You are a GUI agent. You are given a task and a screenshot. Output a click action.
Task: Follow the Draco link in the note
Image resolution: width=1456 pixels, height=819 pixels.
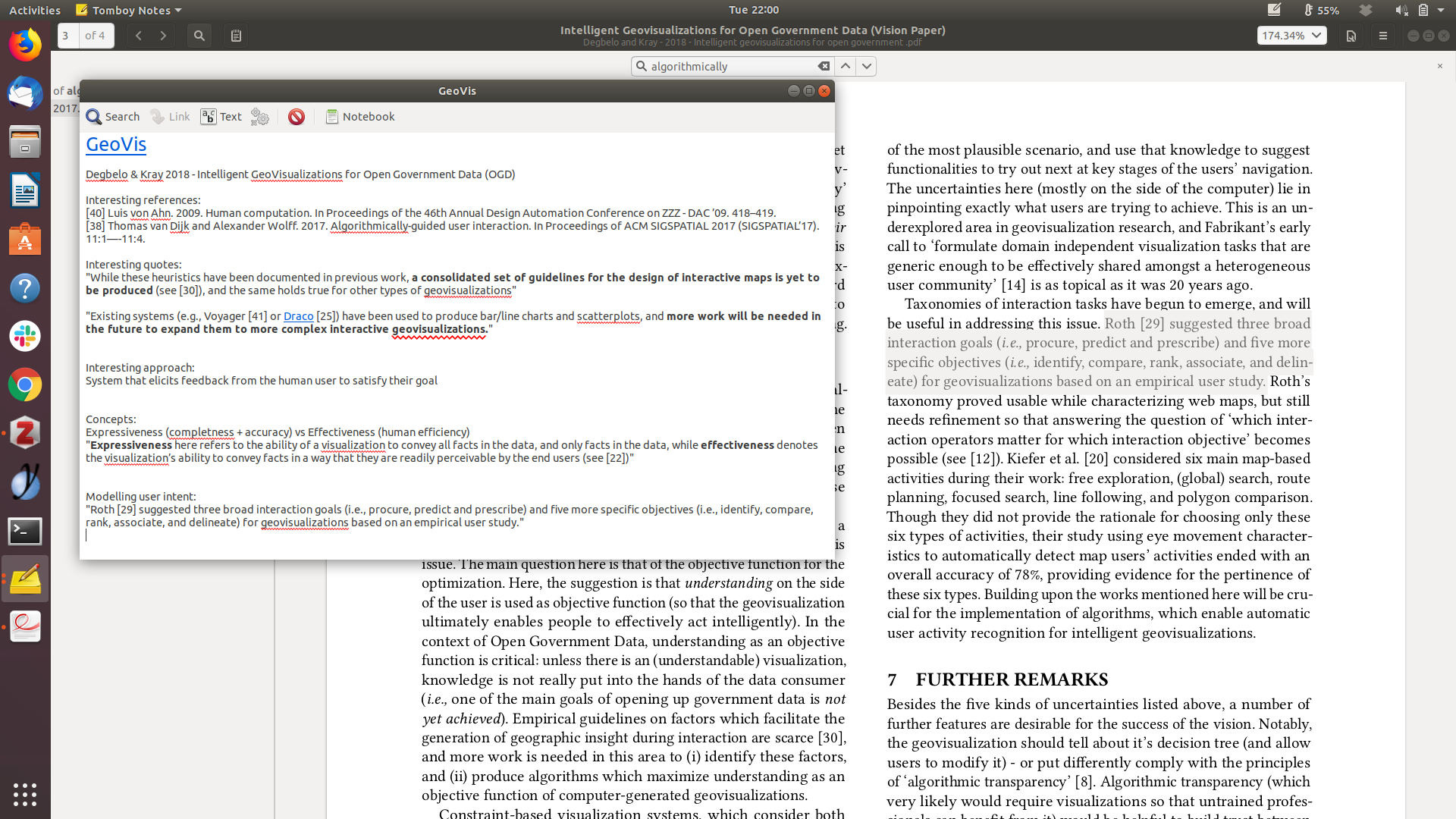pyautogui.click(x=298, y=316)
